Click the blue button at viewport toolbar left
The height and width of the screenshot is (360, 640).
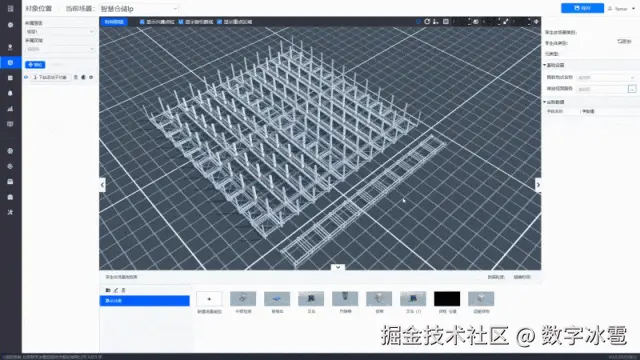(x=114, y=22)
